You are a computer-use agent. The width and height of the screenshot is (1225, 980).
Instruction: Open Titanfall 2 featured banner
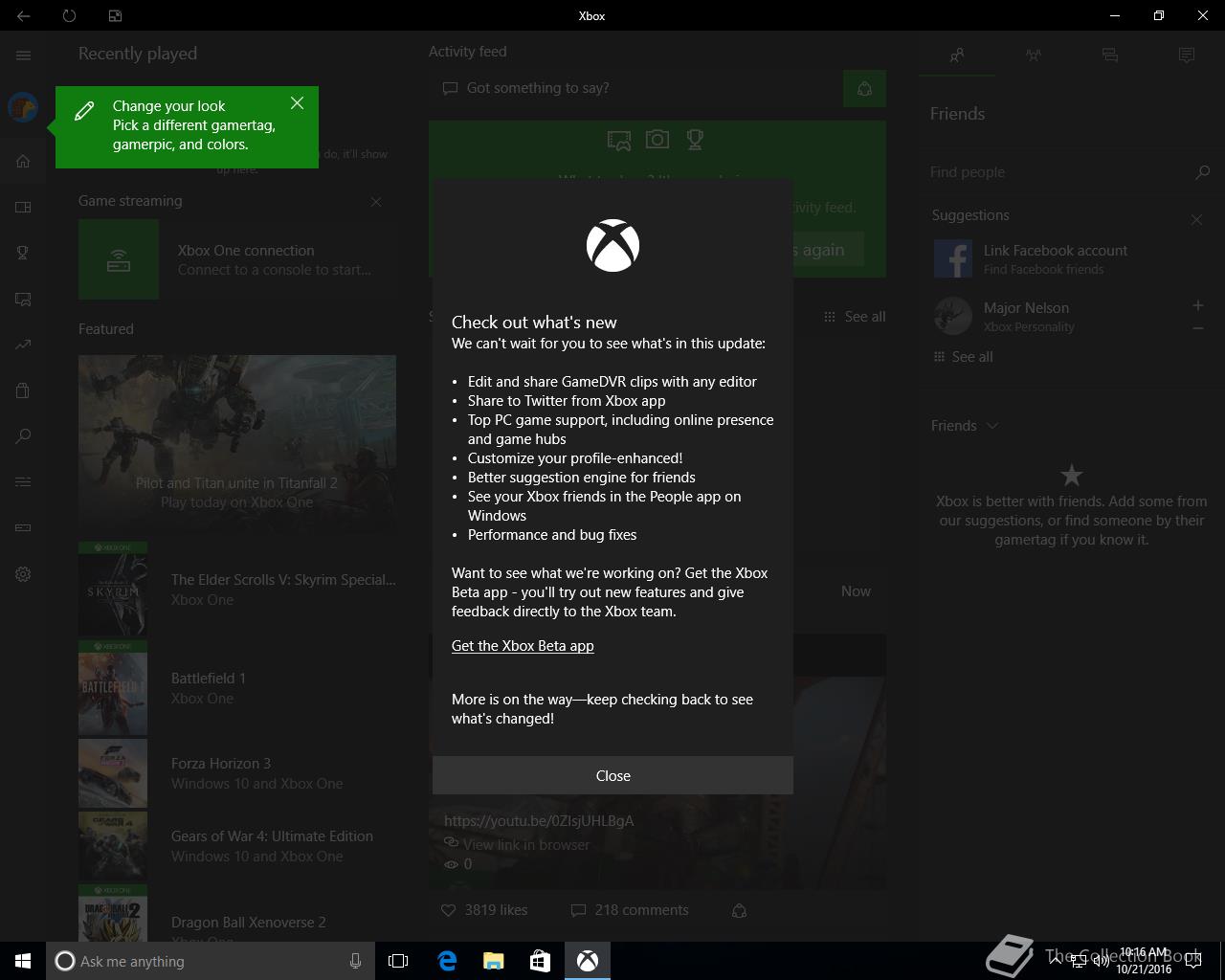[x=237, y=444]
